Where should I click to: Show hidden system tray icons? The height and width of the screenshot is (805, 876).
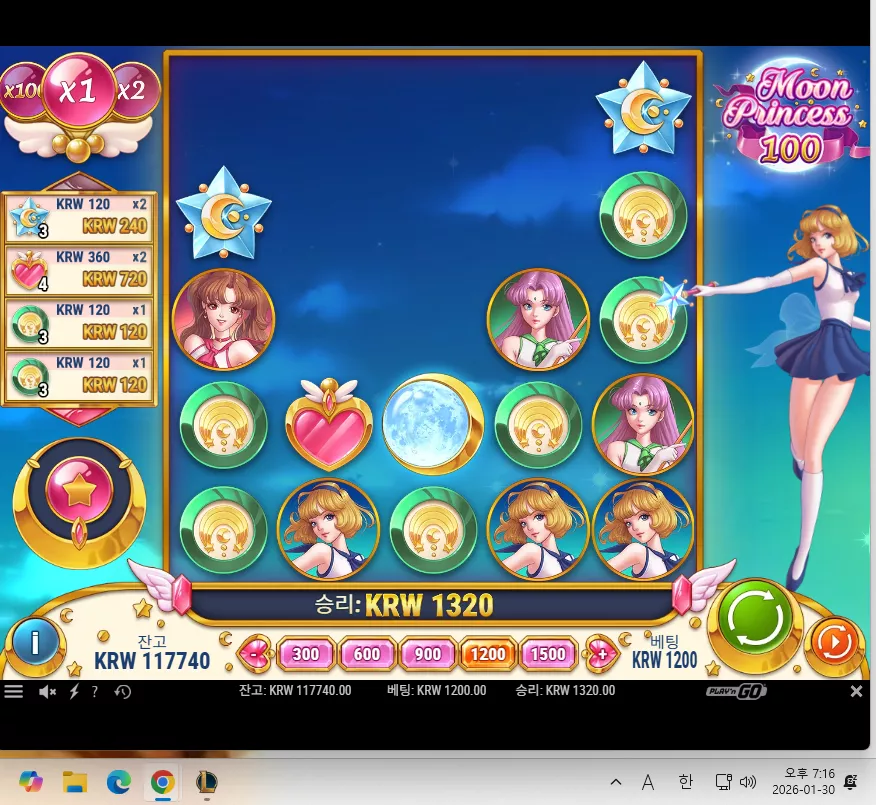pyautogui.click(x=616, y=782)
